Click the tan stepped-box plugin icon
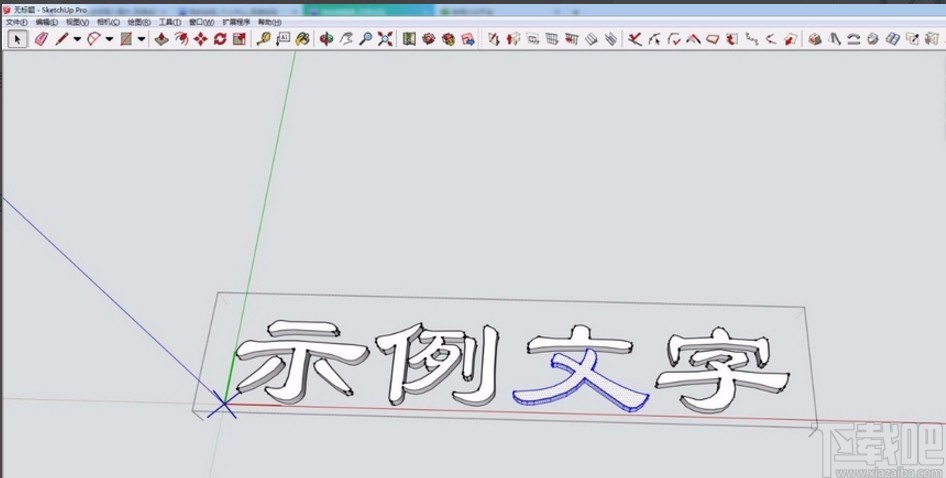This screenshot has height=478, width=946. 814,39
